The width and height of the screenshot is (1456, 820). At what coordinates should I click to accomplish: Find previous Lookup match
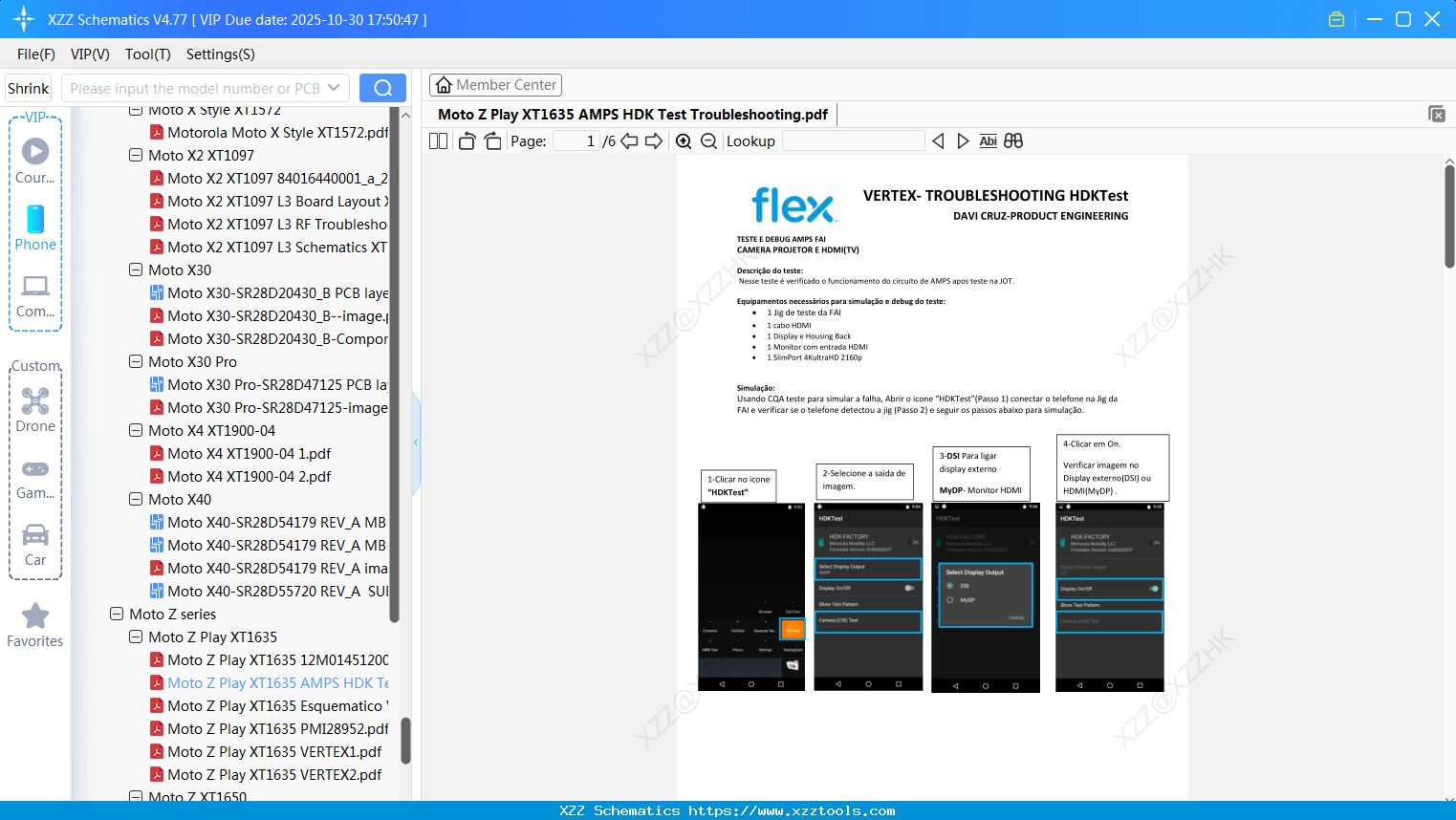pos(938,140)
